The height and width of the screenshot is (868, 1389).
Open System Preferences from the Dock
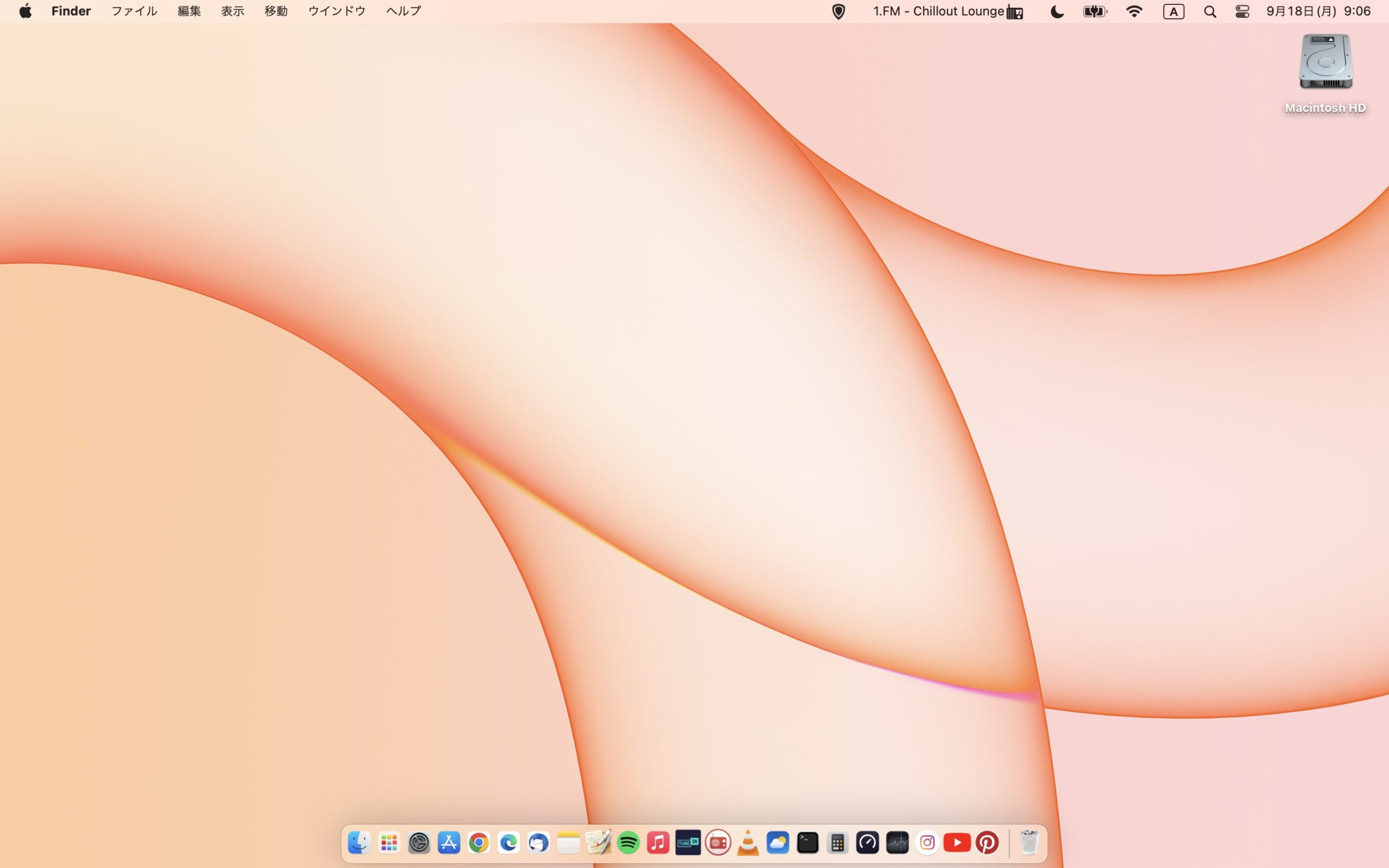click(419, 842)
